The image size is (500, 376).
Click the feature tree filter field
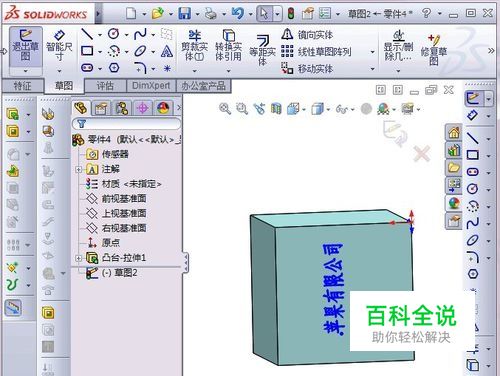point(127,124)
